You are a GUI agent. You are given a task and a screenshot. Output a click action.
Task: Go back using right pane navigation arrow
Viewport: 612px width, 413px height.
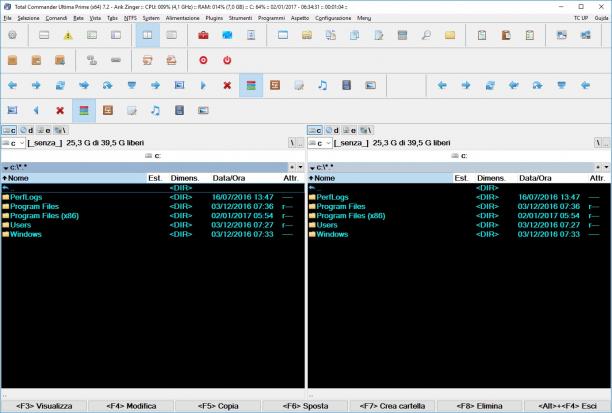pos(442,85)
